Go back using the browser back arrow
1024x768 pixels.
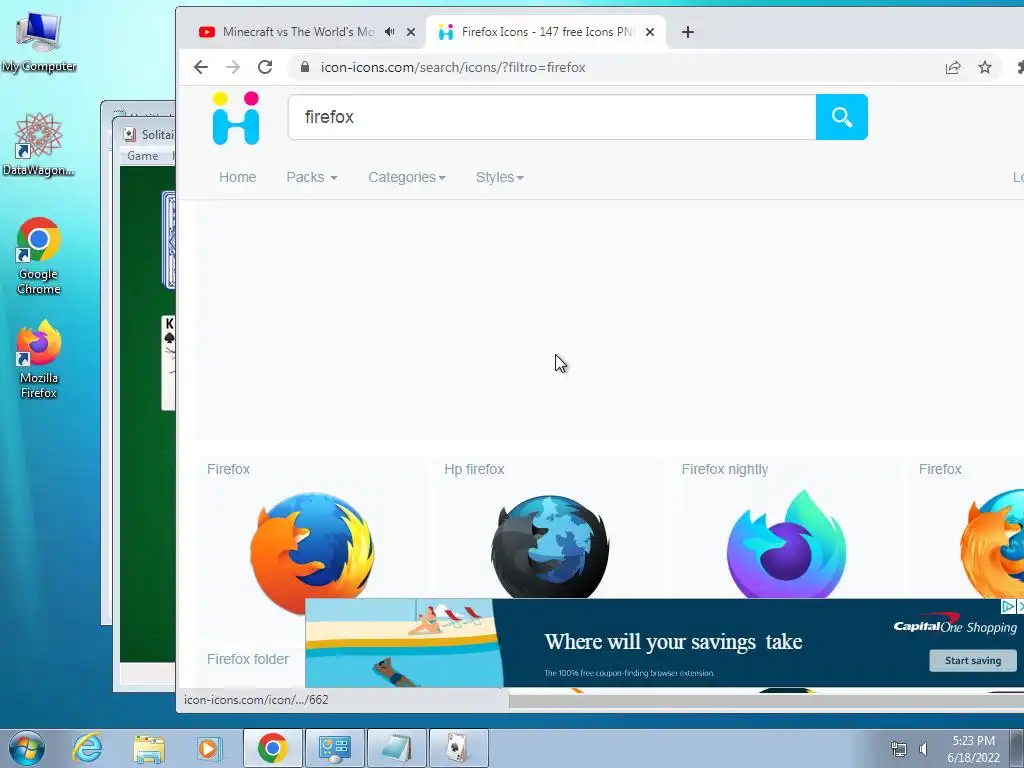click(x=200, y=67)
